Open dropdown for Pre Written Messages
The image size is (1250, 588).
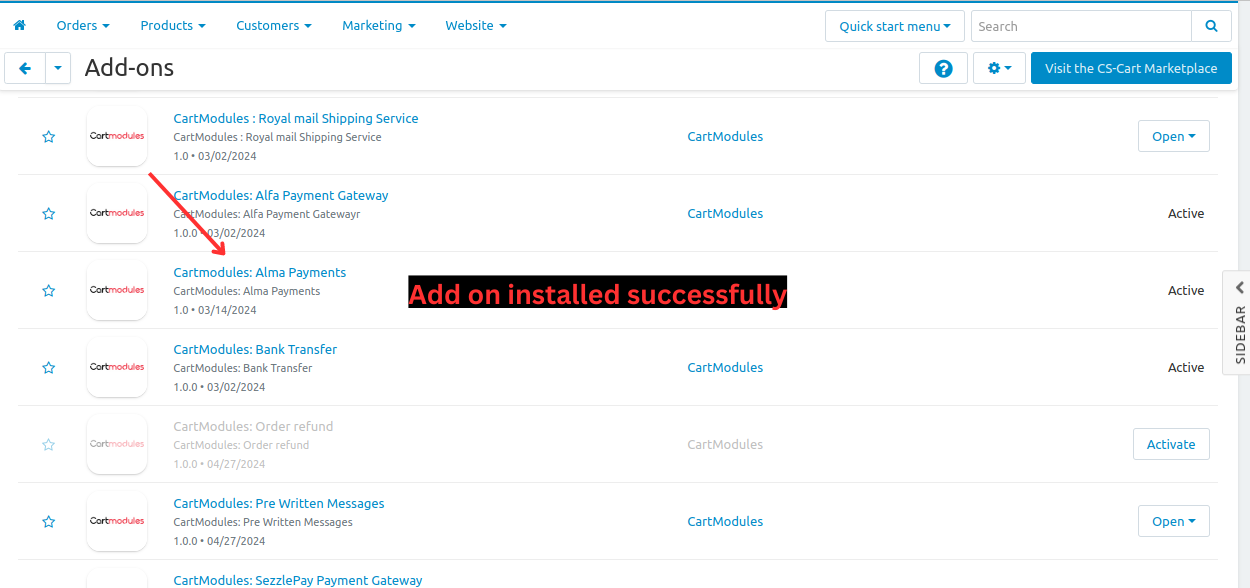point(1174,521)
